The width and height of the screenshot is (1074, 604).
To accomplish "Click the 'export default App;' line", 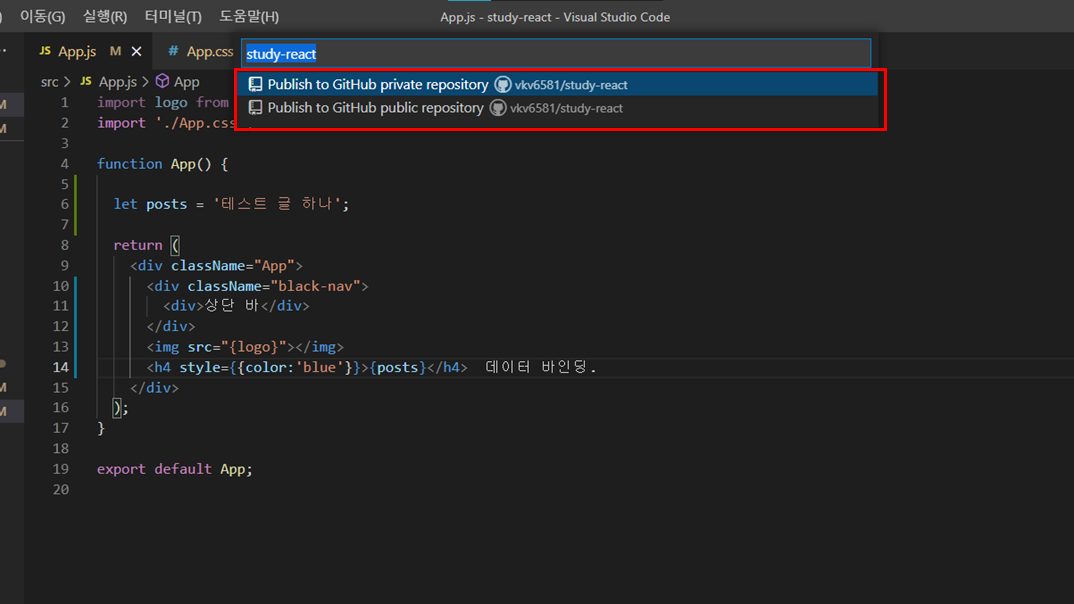I will [x=175, y=469].
